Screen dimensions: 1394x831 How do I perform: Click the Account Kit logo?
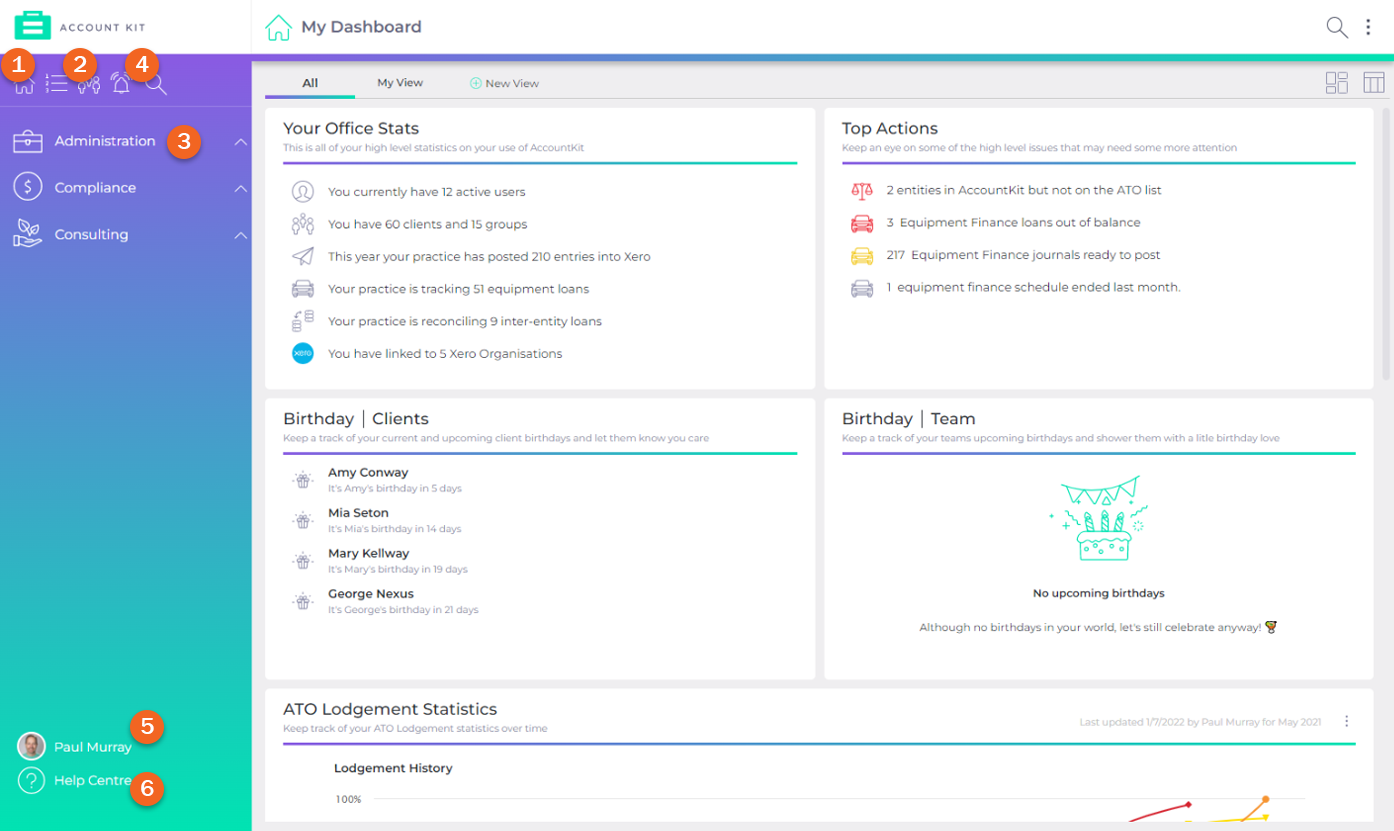81,26
